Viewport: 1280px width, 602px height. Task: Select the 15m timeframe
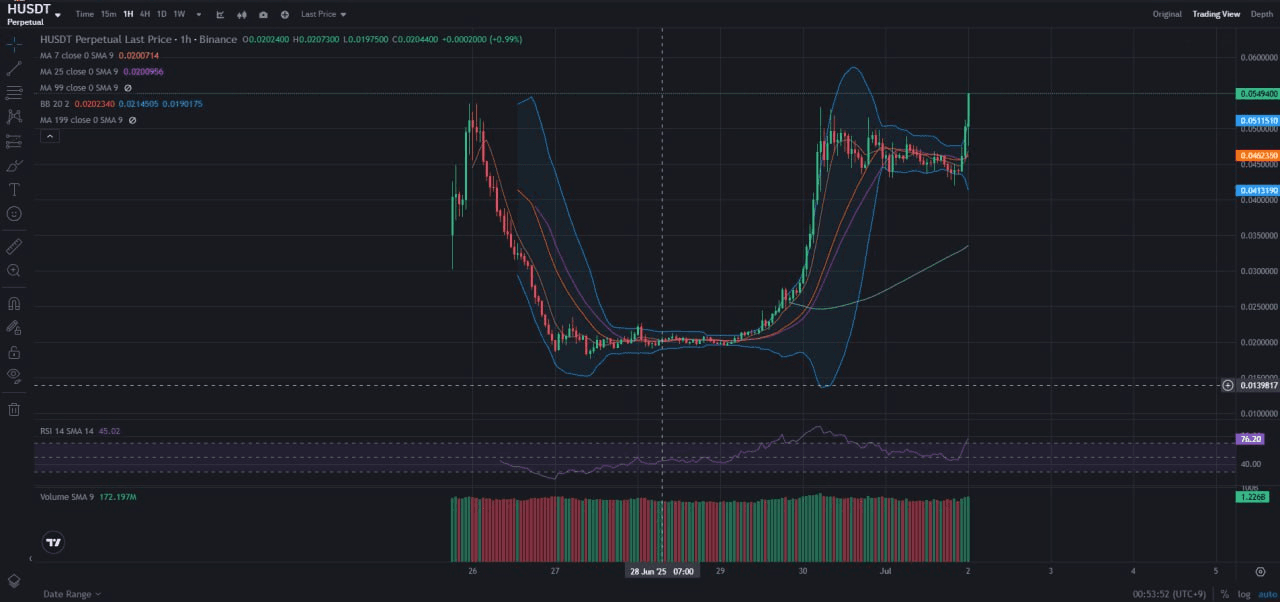108,14
